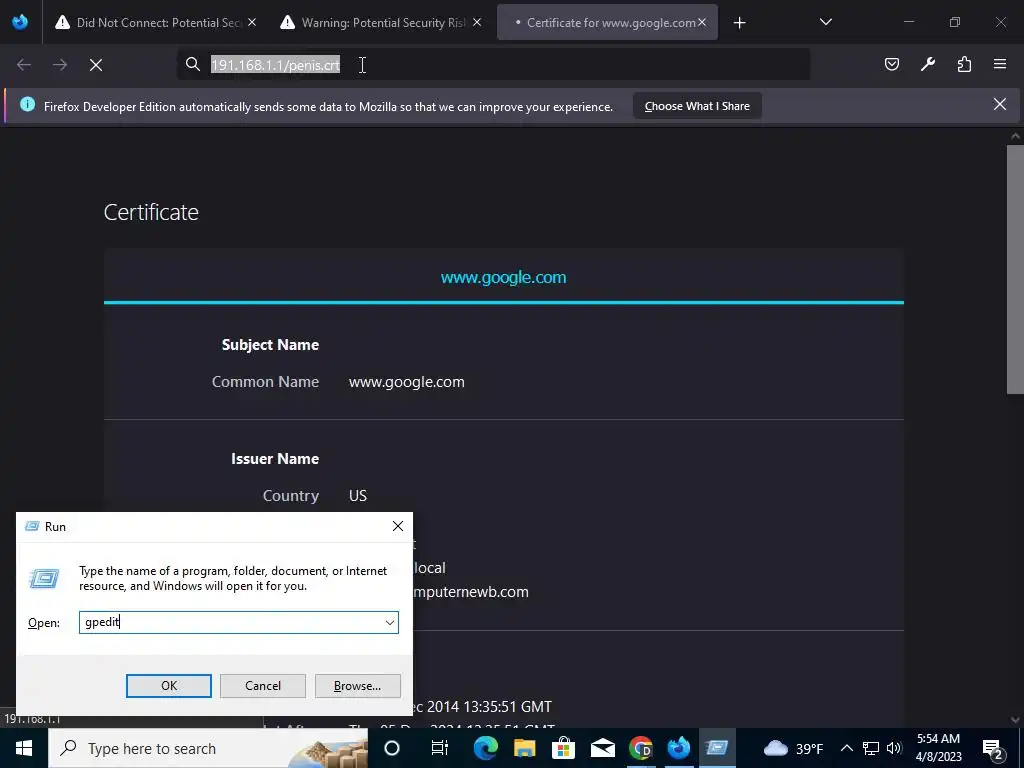1024x768 pixels.
Task: Open the List all tabs dropdown arrow
Action: [825, 22]
